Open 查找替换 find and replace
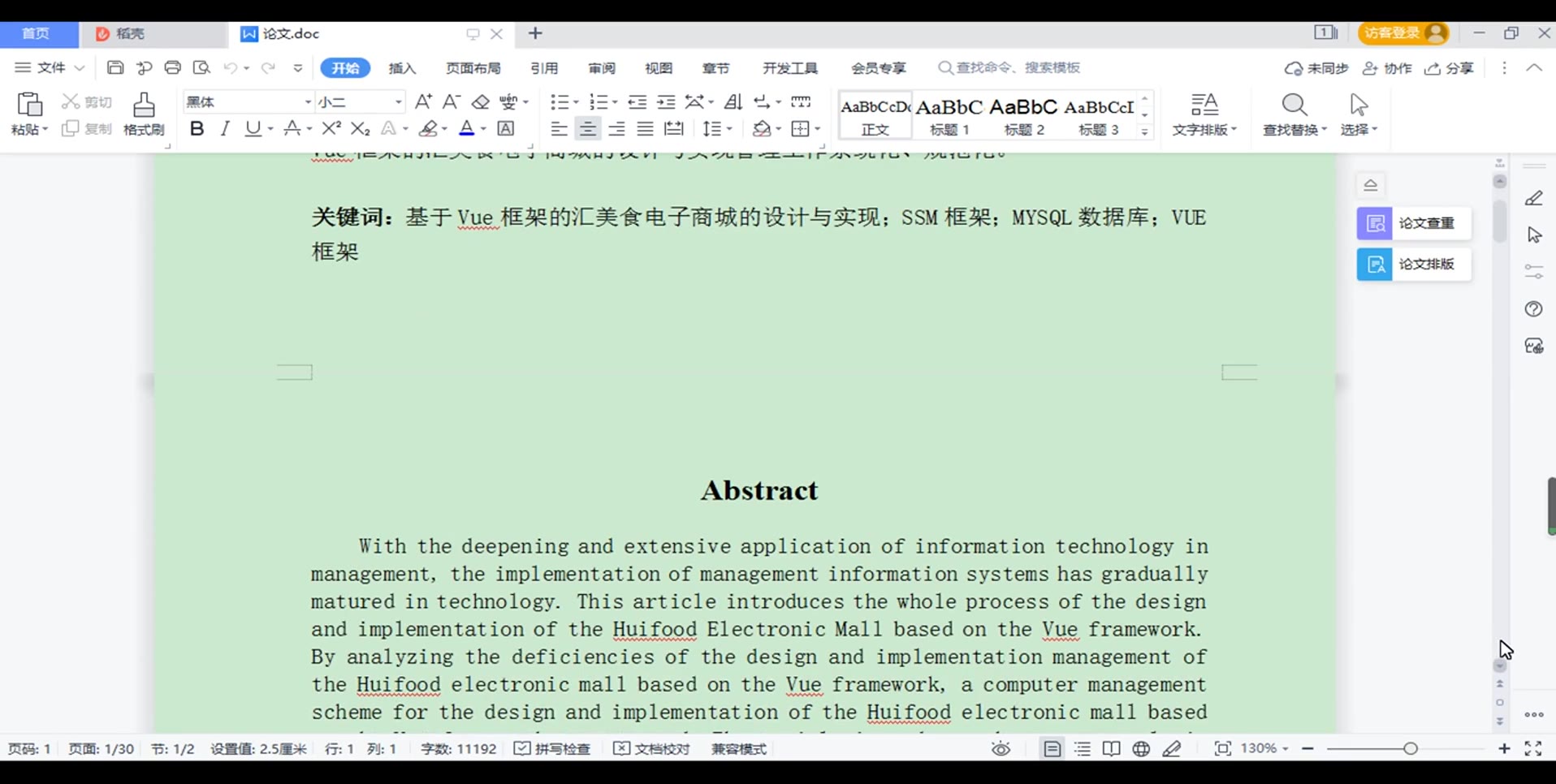1556x784 pixels. click(1295, 114)
